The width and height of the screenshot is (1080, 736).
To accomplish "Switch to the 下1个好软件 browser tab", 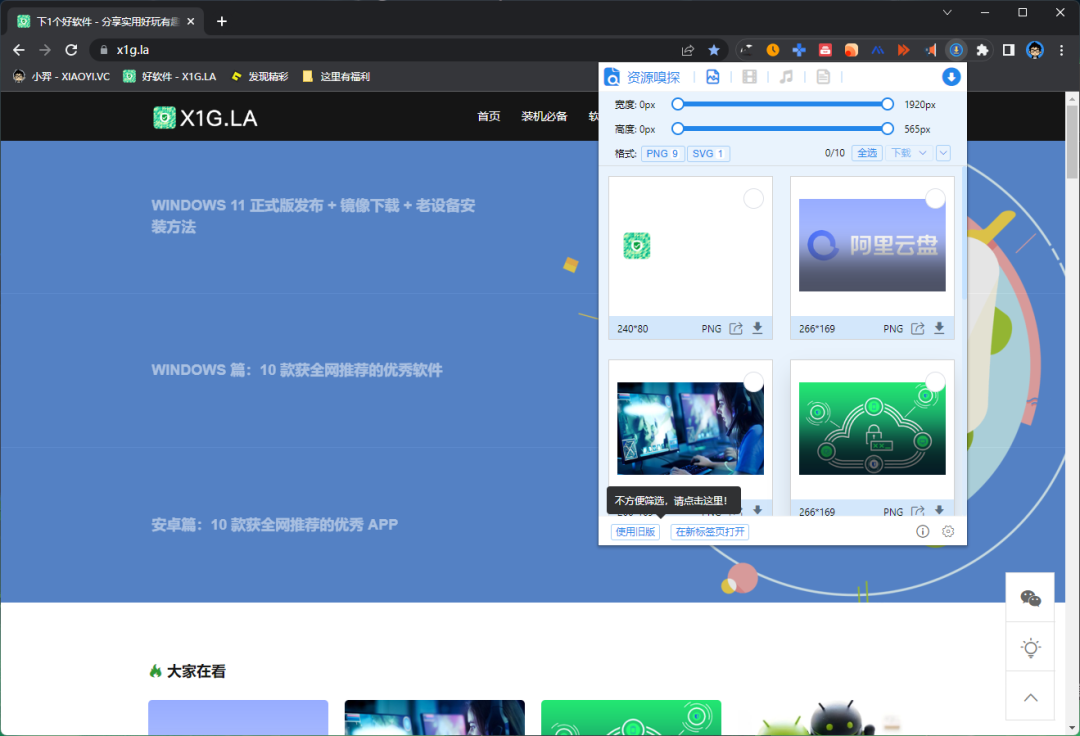I will pos(106,21).
